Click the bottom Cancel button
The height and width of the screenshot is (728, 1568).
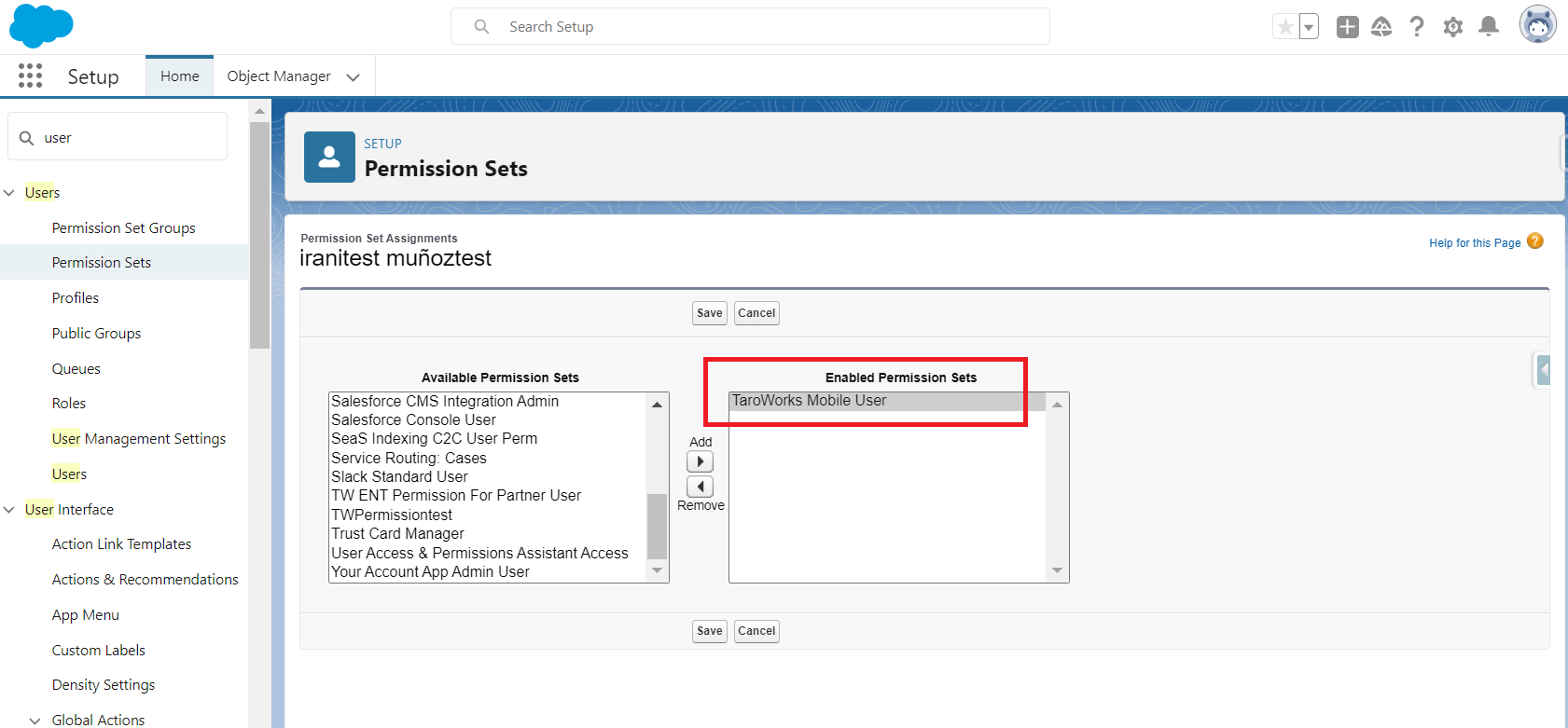[x=756, y=631]
